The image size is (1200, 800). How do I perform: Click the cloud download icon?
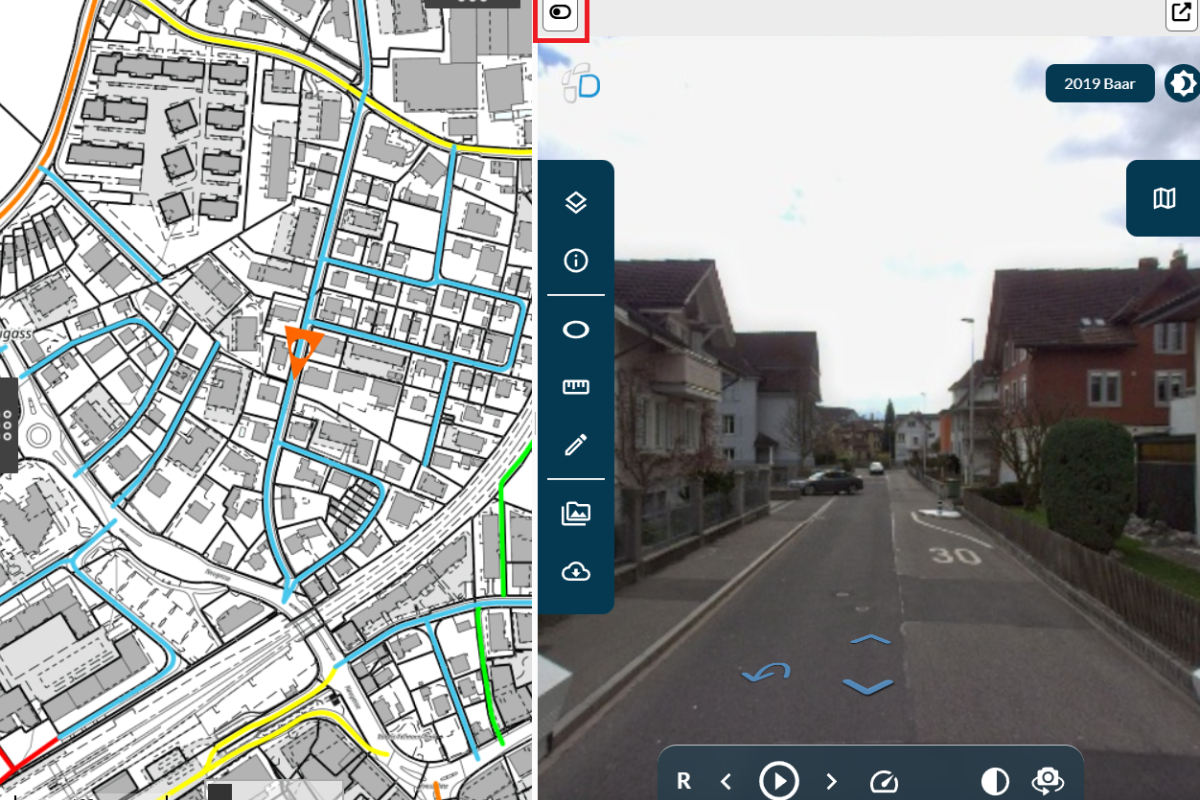[x=576, y=572]
